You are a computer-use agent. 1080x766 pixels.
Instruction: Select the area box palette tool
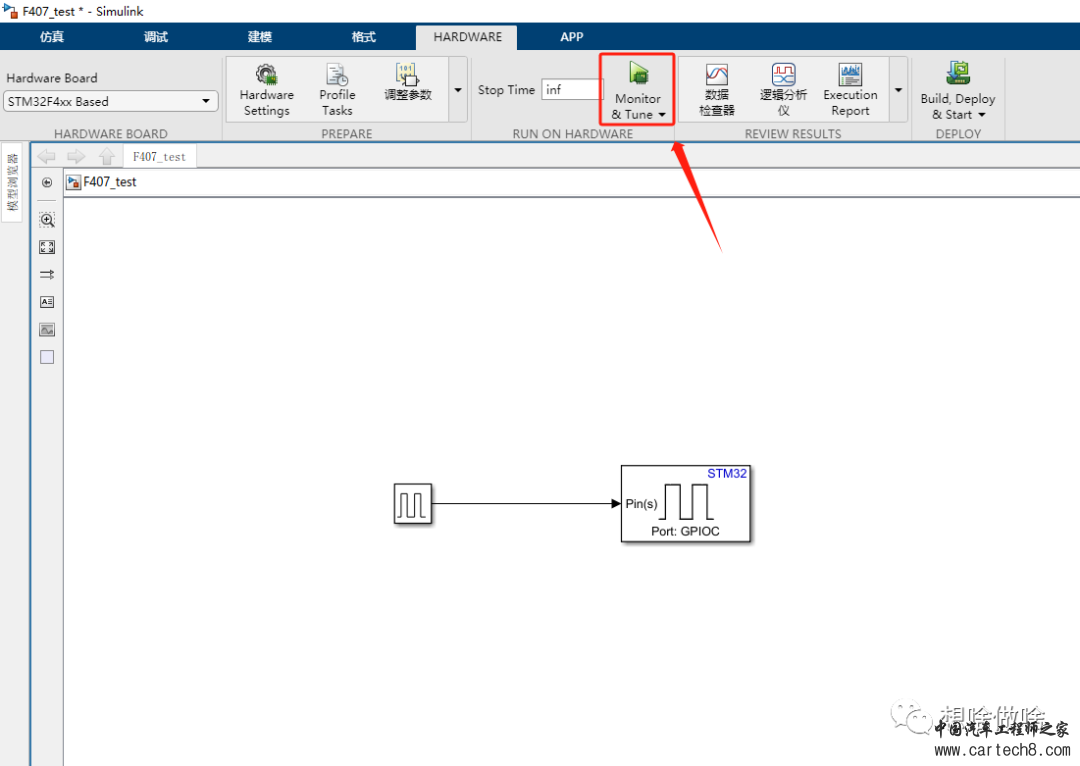pyautogui.click(x=47, y=357)
